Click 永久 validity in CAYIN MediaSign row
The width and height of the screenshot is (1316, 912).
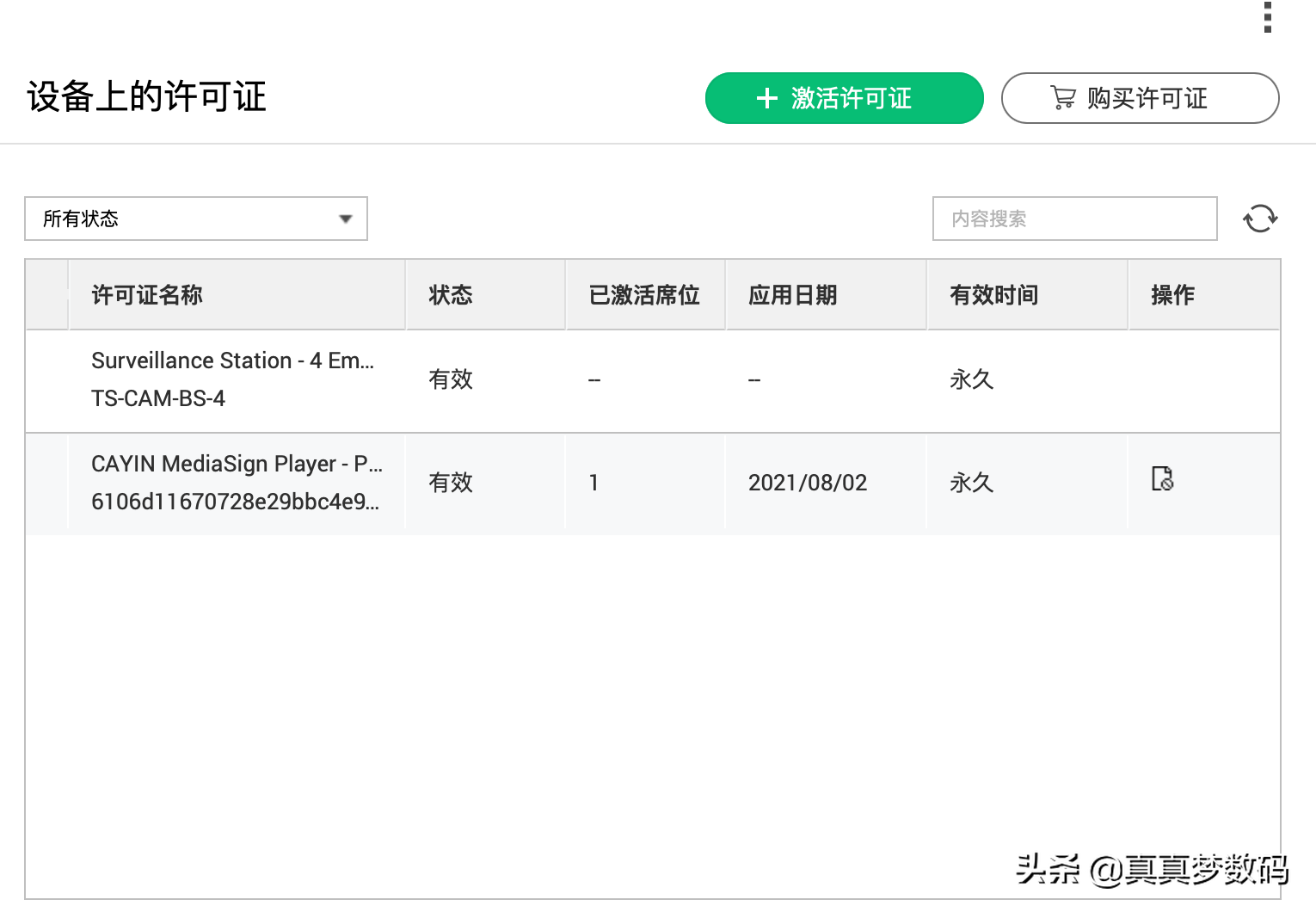[971, 483]
